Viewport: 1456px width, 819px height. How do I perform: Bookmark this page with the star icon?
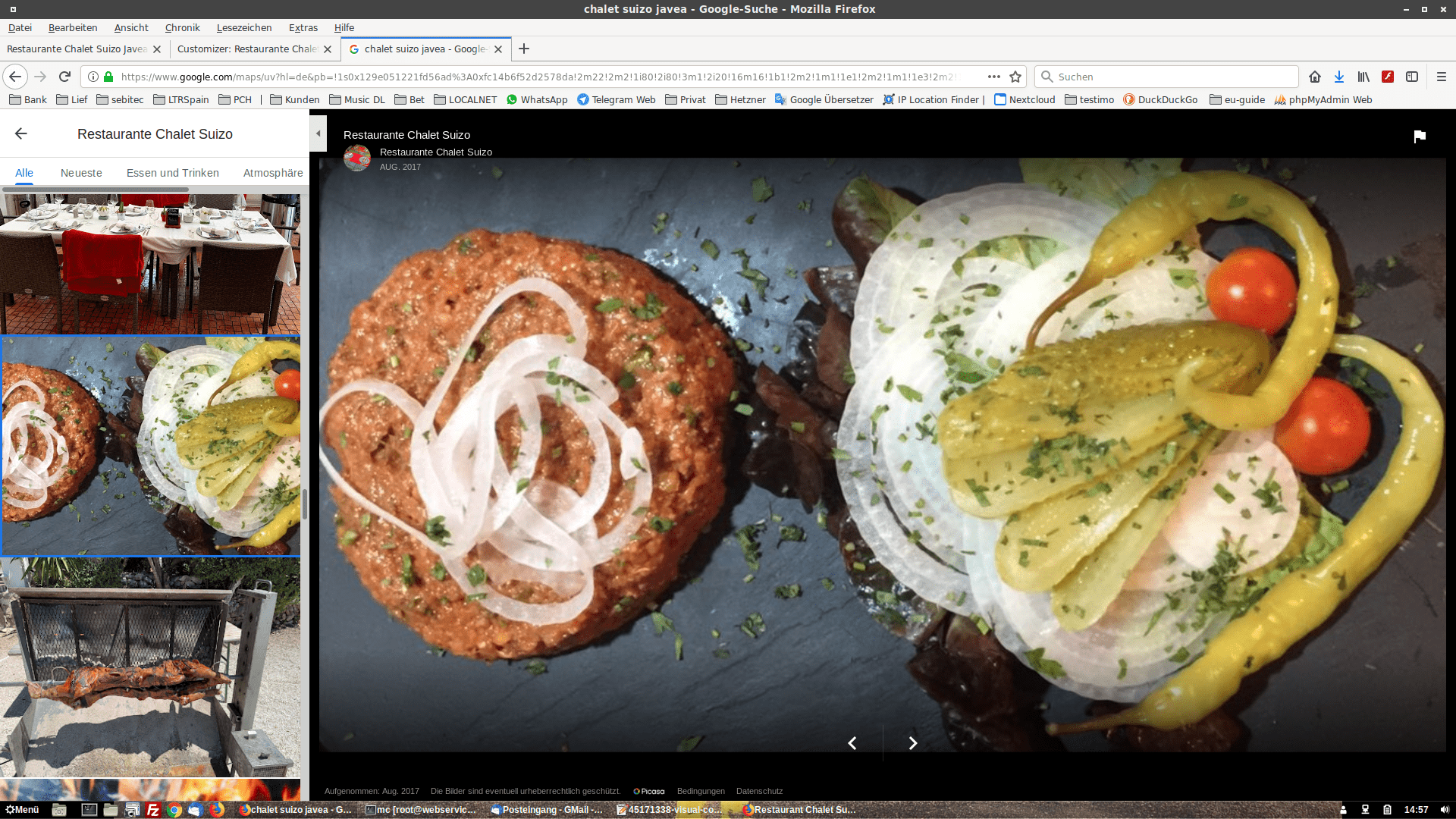tap(1015, 77)
